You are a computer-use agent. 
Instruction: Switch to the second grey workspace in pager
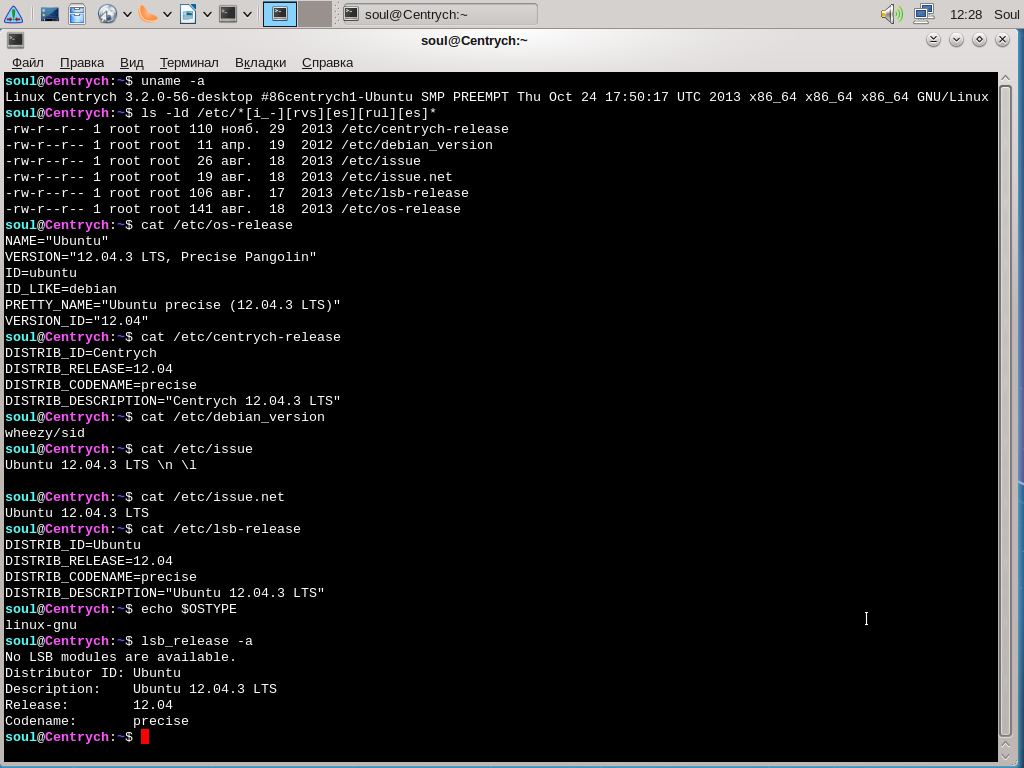pyautogui.click(x=315, y=14)
